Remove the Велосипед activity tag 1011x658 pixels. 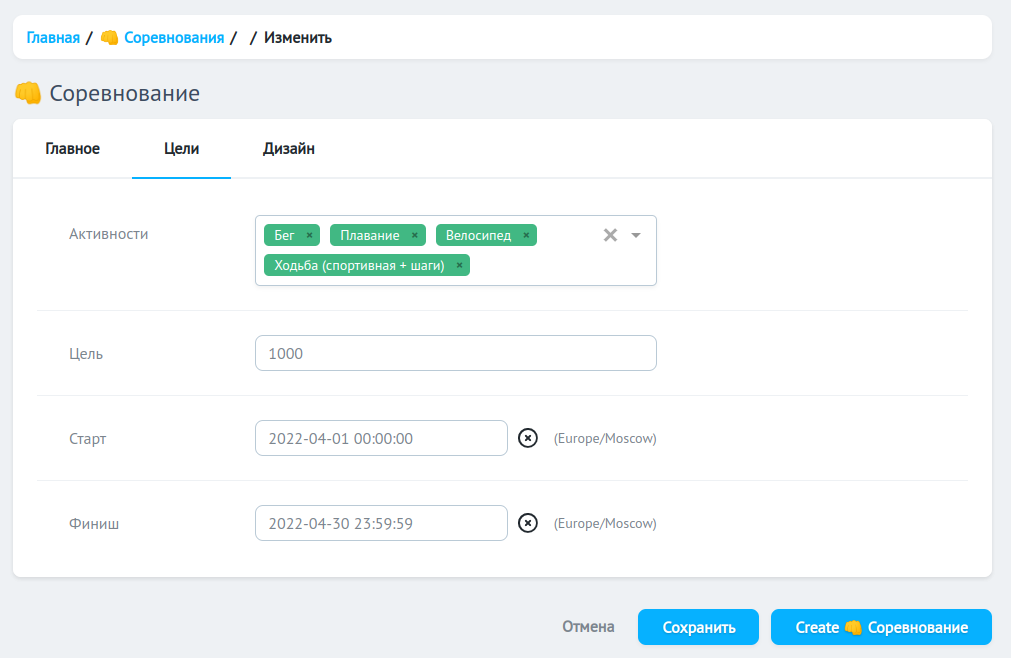tap(526, 236)
